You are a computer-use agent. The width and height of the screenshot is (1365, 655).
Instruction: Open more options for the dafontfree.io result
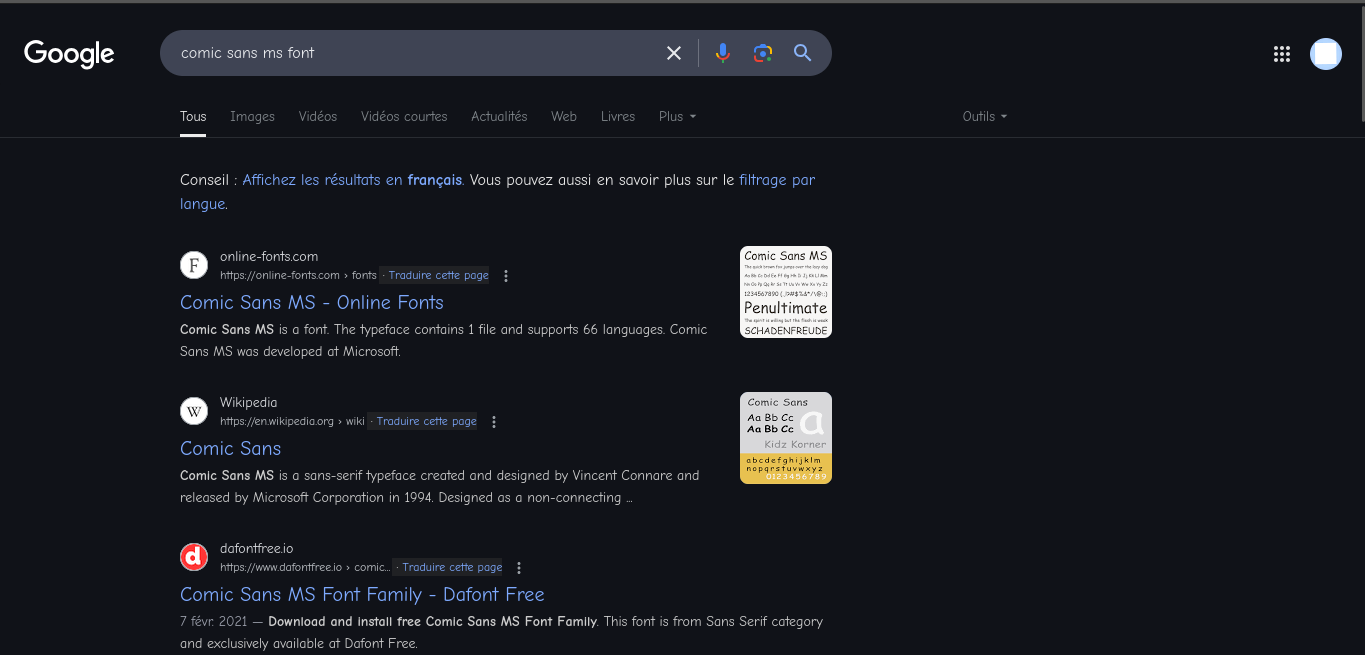(x=519, y=568)
